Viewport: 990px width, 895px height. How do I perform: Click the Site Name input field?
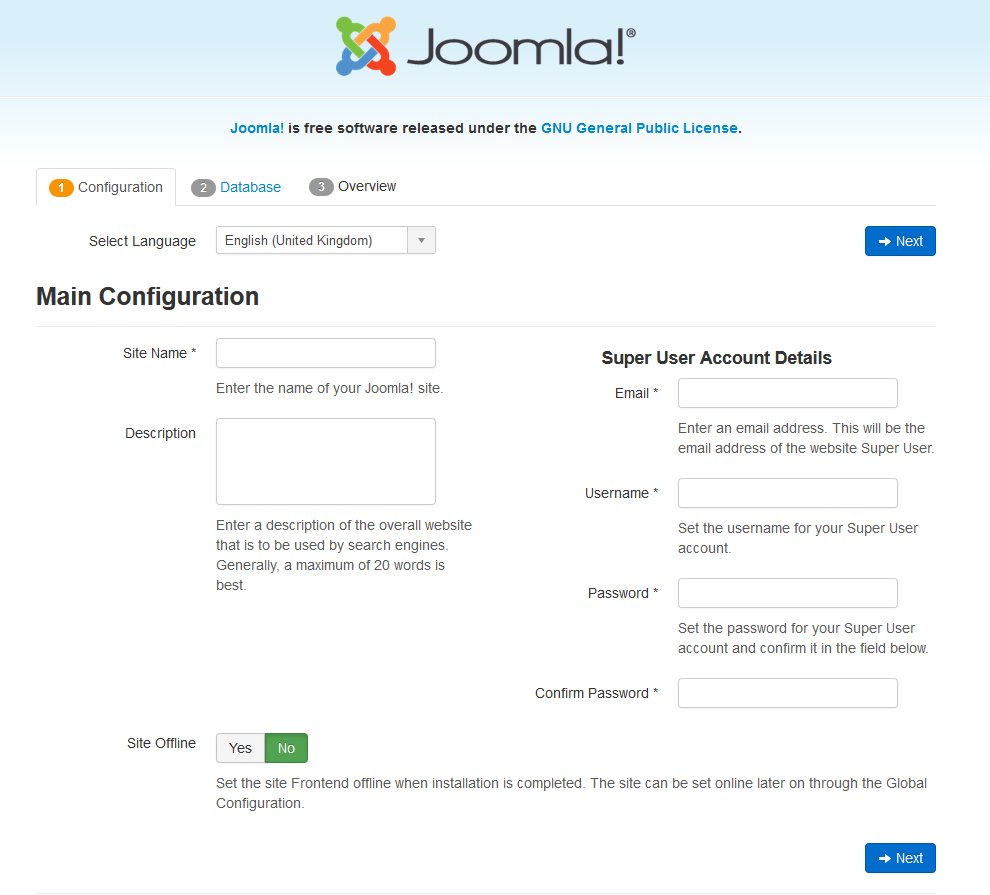tap(325, 352)
